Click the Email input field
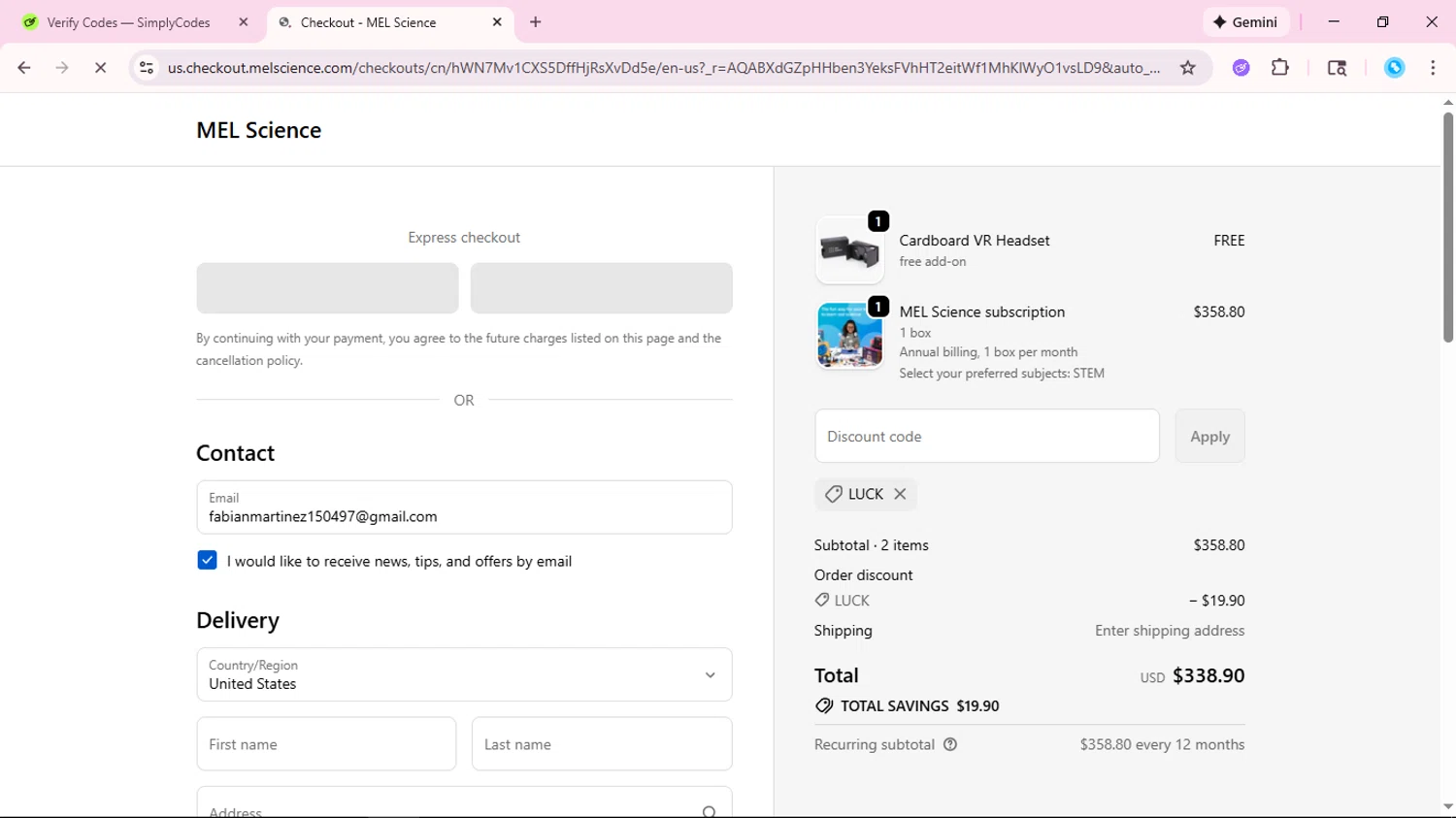Image resolution: width=1456 pixels, height=818 pixels. point(464,507)
